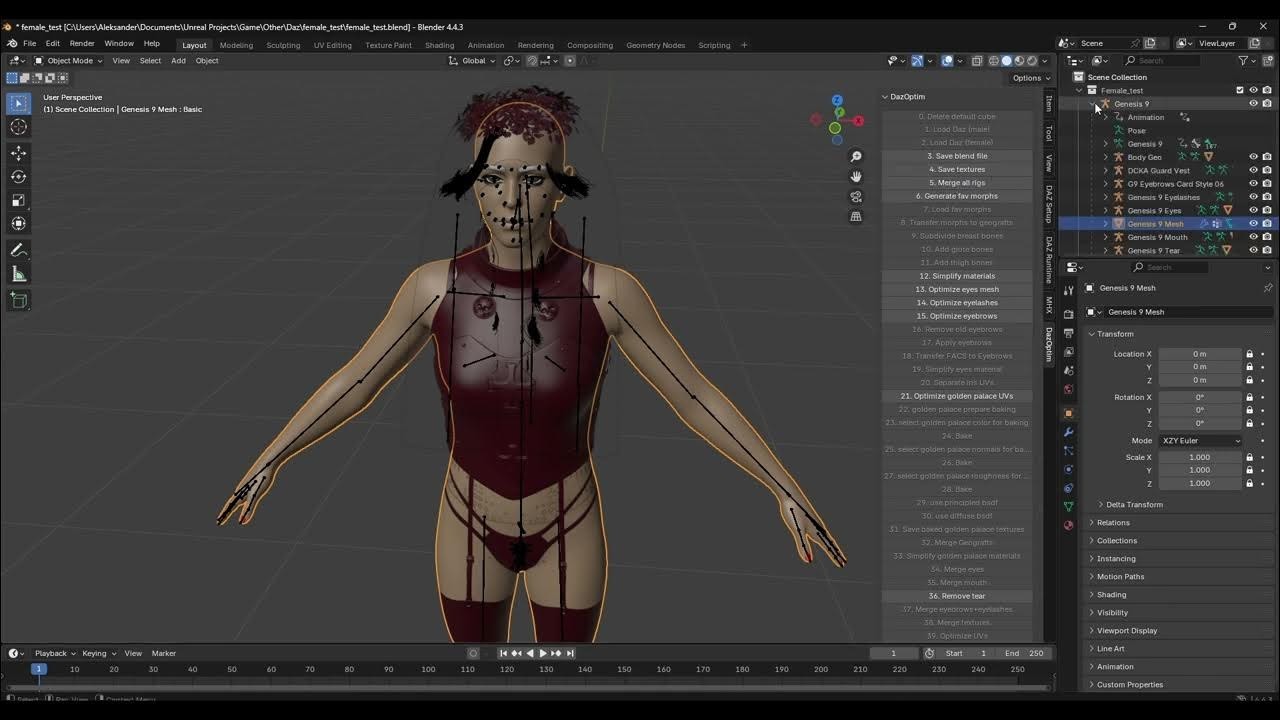Open the XZY Euler rotation mode dropdown
The image size is (1280, 720).
(x=1200, y=441)
